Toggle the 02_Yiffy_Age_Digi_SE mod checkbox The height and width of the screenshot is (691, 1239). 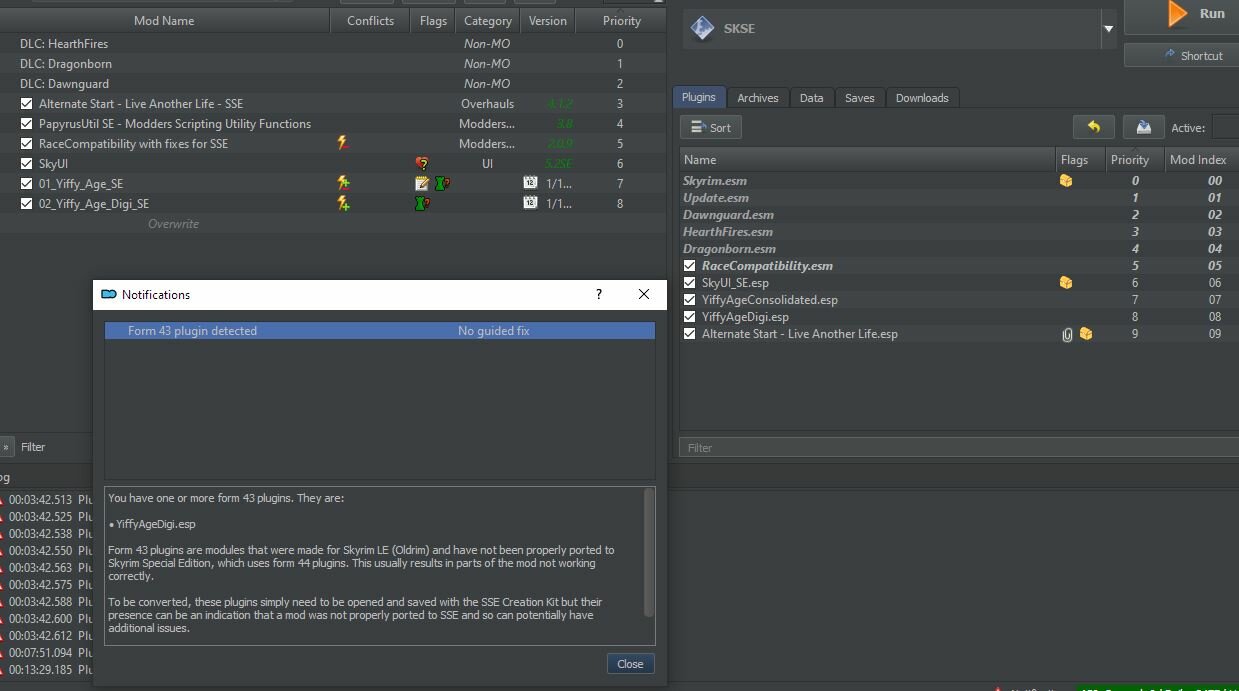[x=27, y=204]
